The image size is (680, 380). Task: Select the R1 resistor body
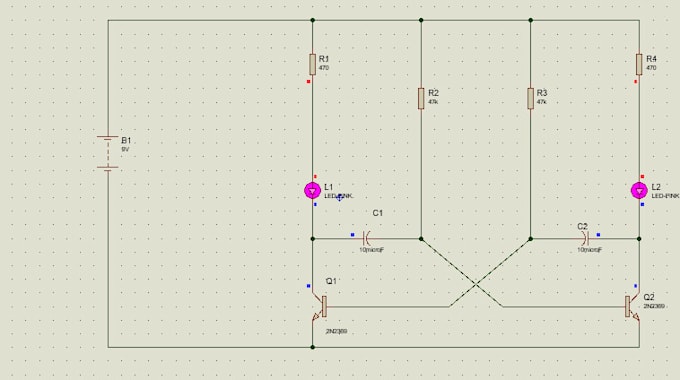click(312, 64)
